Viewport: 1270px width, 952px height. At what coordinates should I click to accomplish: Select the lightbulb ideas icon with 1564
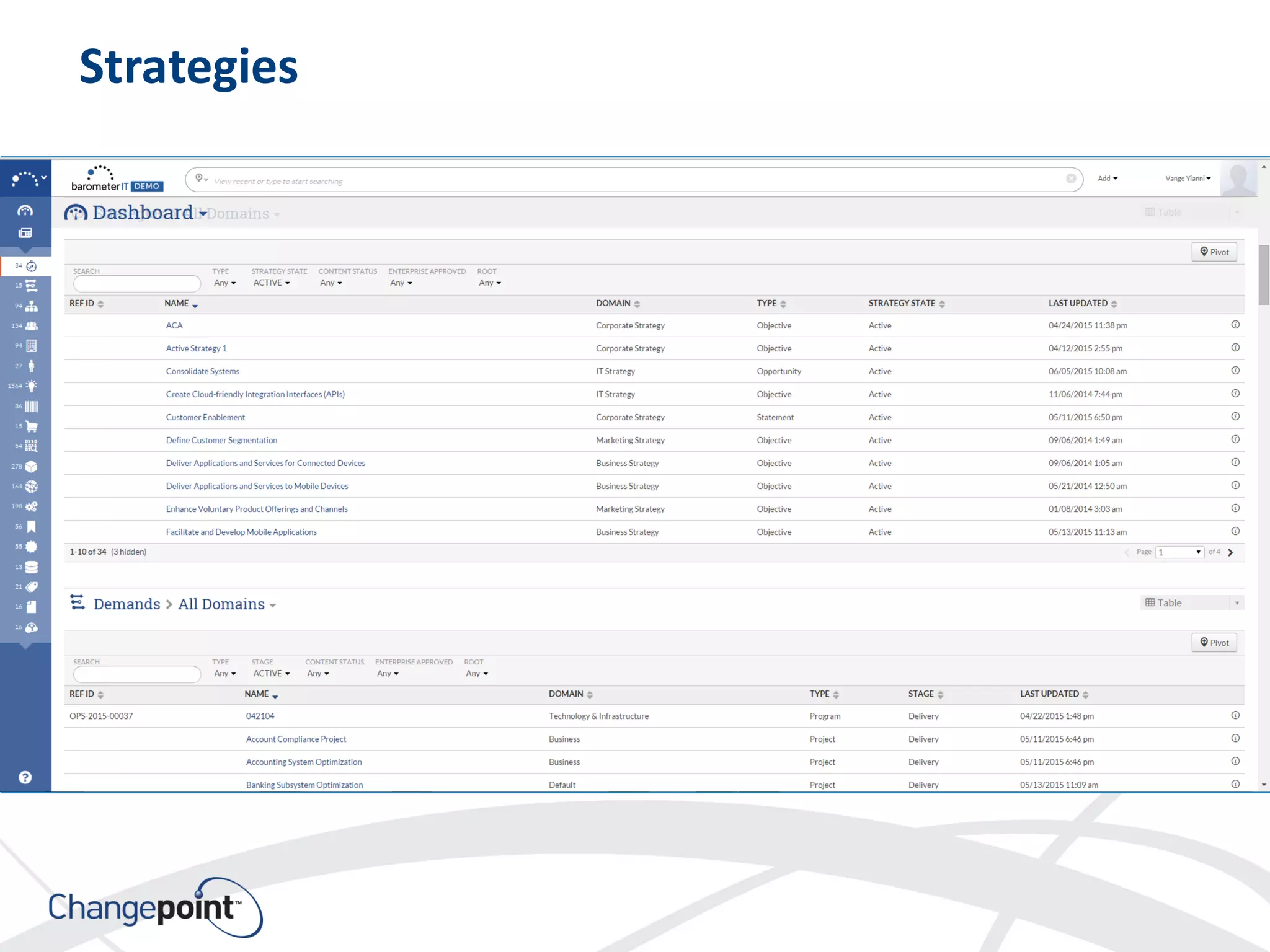(x=31, y=386)
